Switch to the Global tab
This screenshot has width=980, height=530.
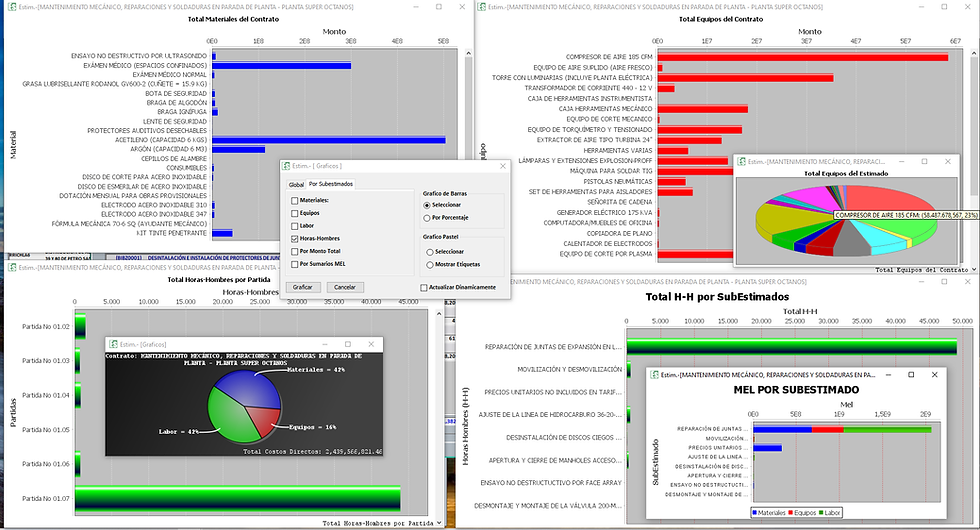pos(296,184)
